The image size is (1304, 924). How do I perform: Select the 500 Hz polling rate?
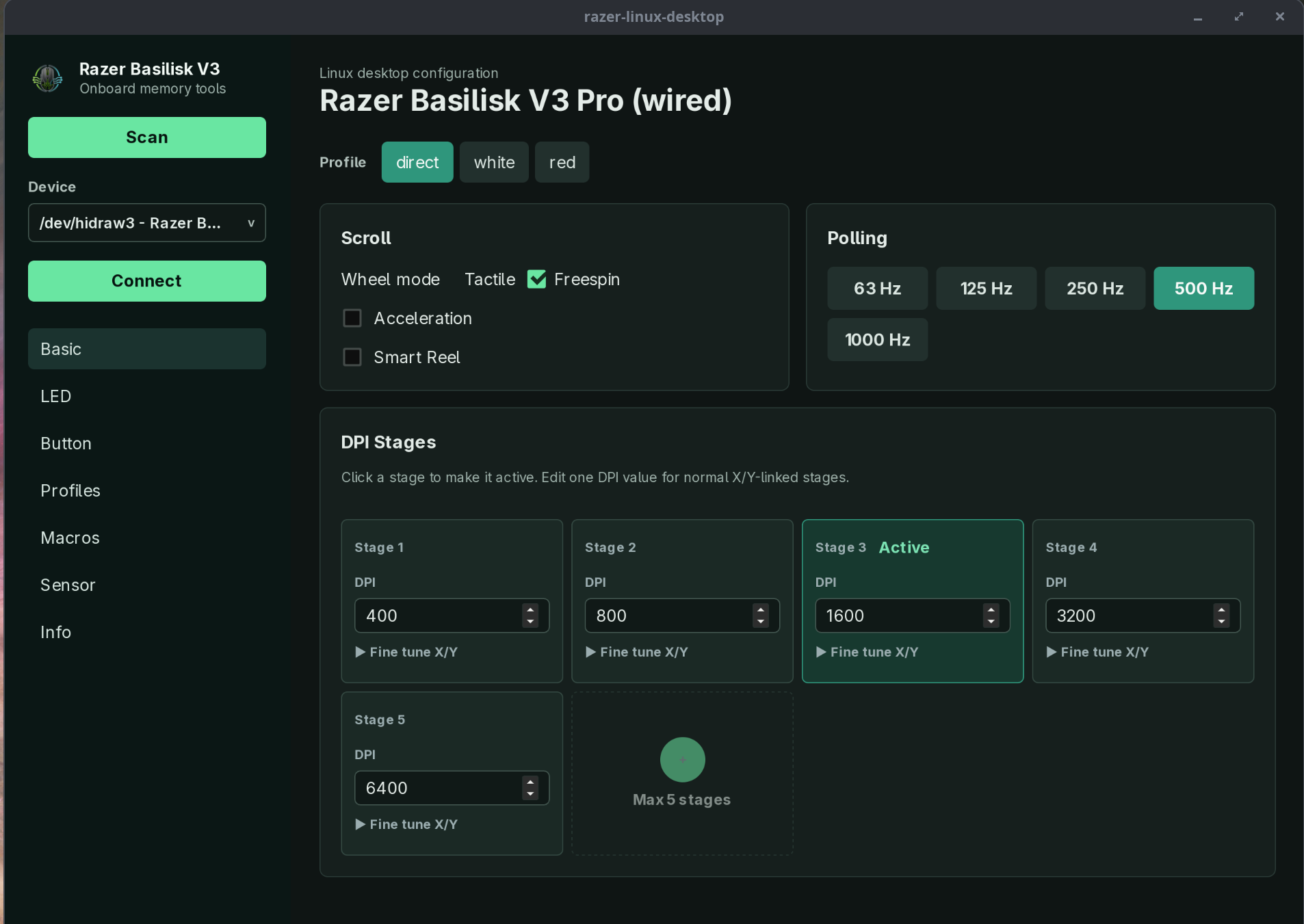click(1204, 289)
